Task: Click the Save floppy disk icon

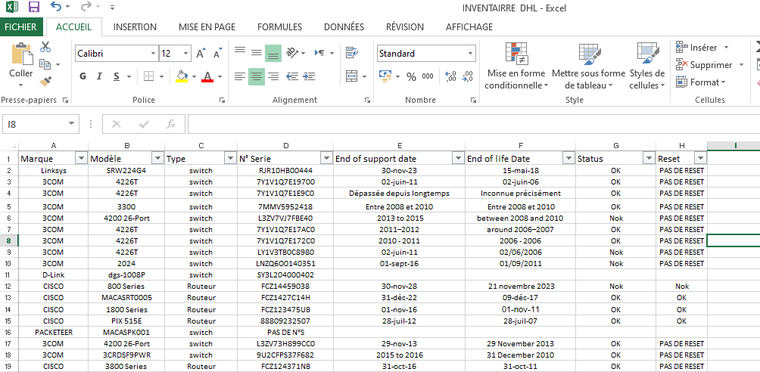Action: tap(34, 7)
